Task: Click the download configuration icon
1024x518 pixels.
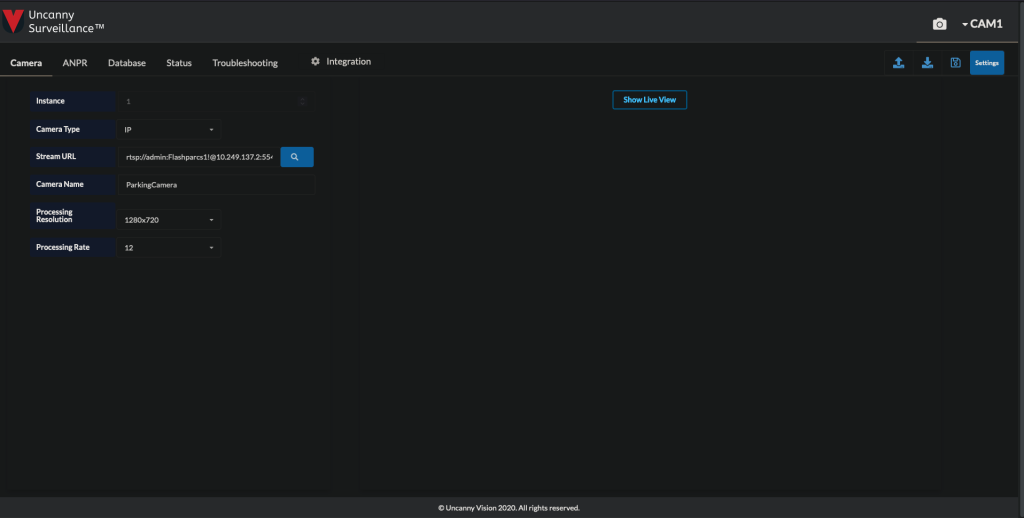Action: (x=927, y=63)
